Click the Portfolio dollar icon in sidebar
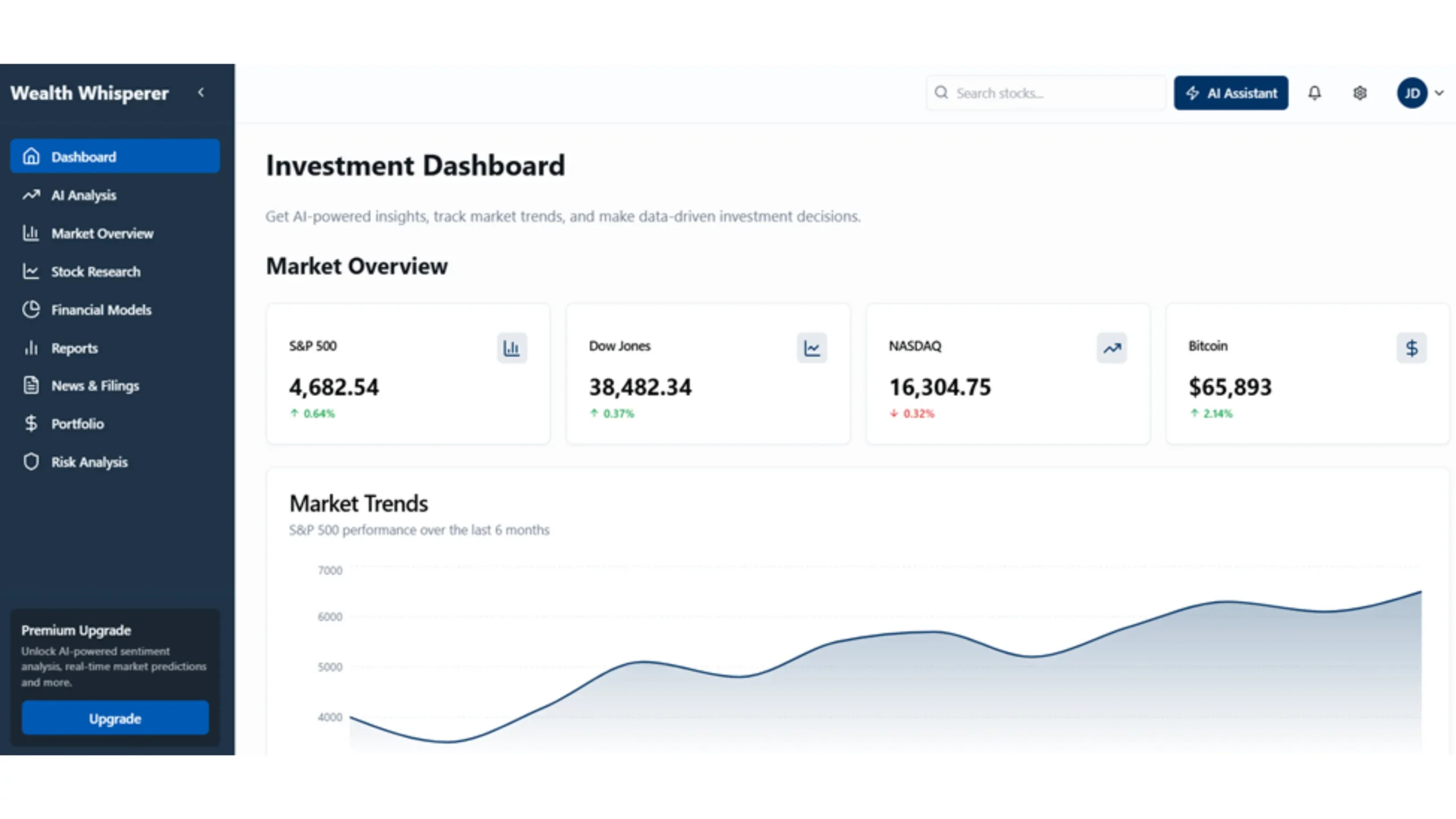Image resolution: width=1456 pixels, height=819 pixels. point(31,424)
